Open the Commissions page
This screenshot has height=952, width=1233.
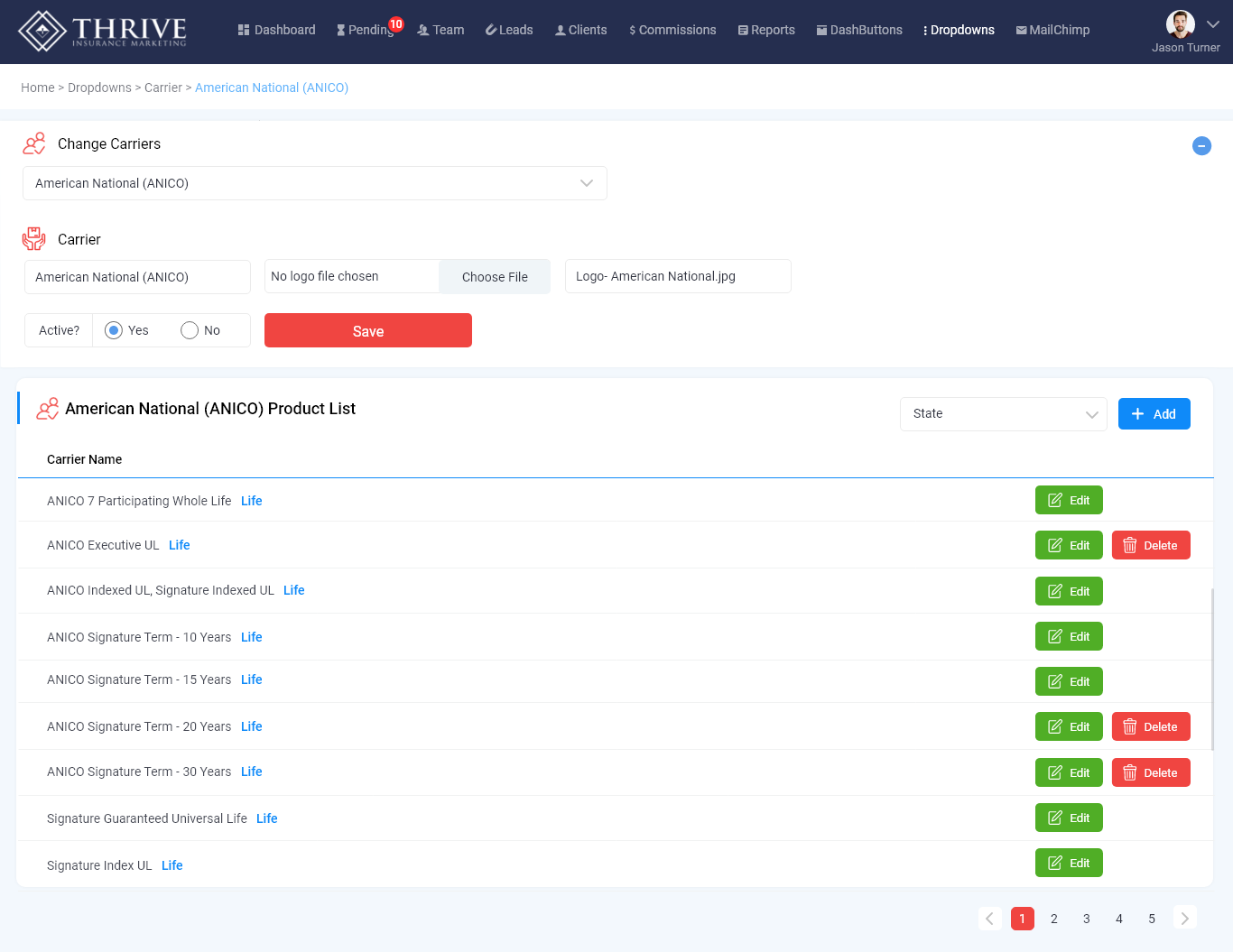pos(672,30)
